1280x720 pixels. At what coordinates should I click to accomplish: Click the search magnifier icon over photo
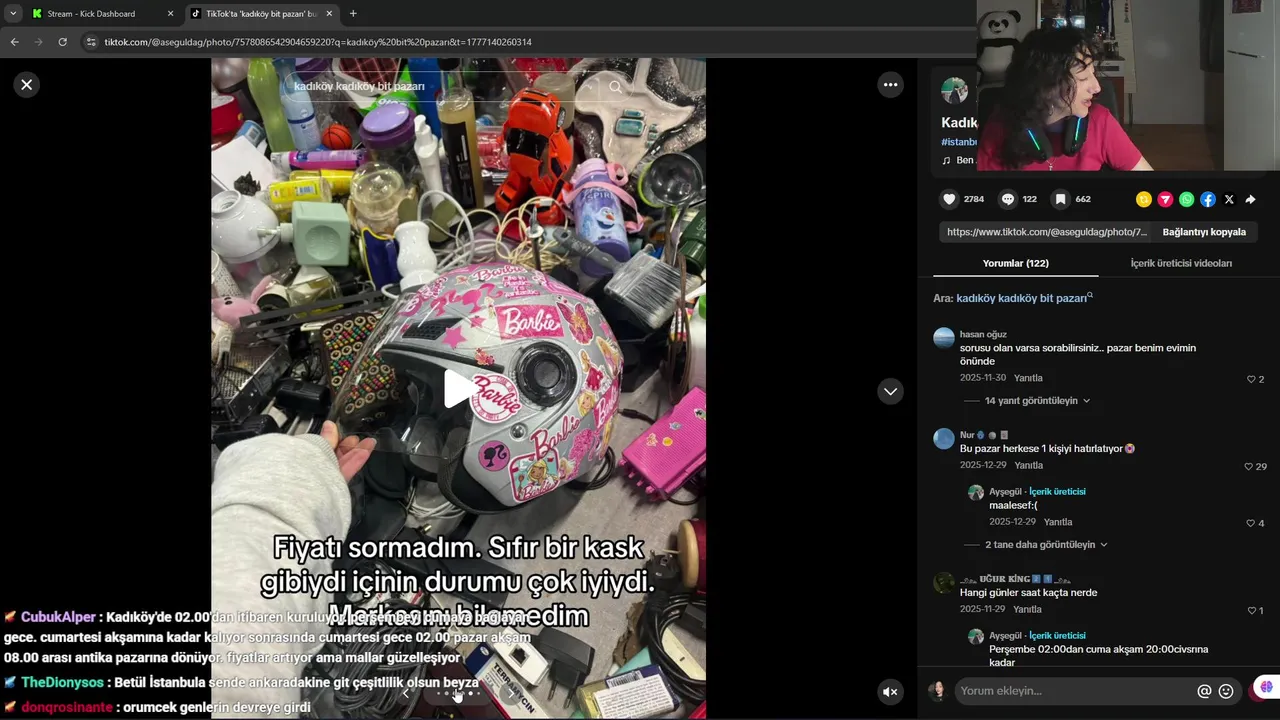pos(615,87)
